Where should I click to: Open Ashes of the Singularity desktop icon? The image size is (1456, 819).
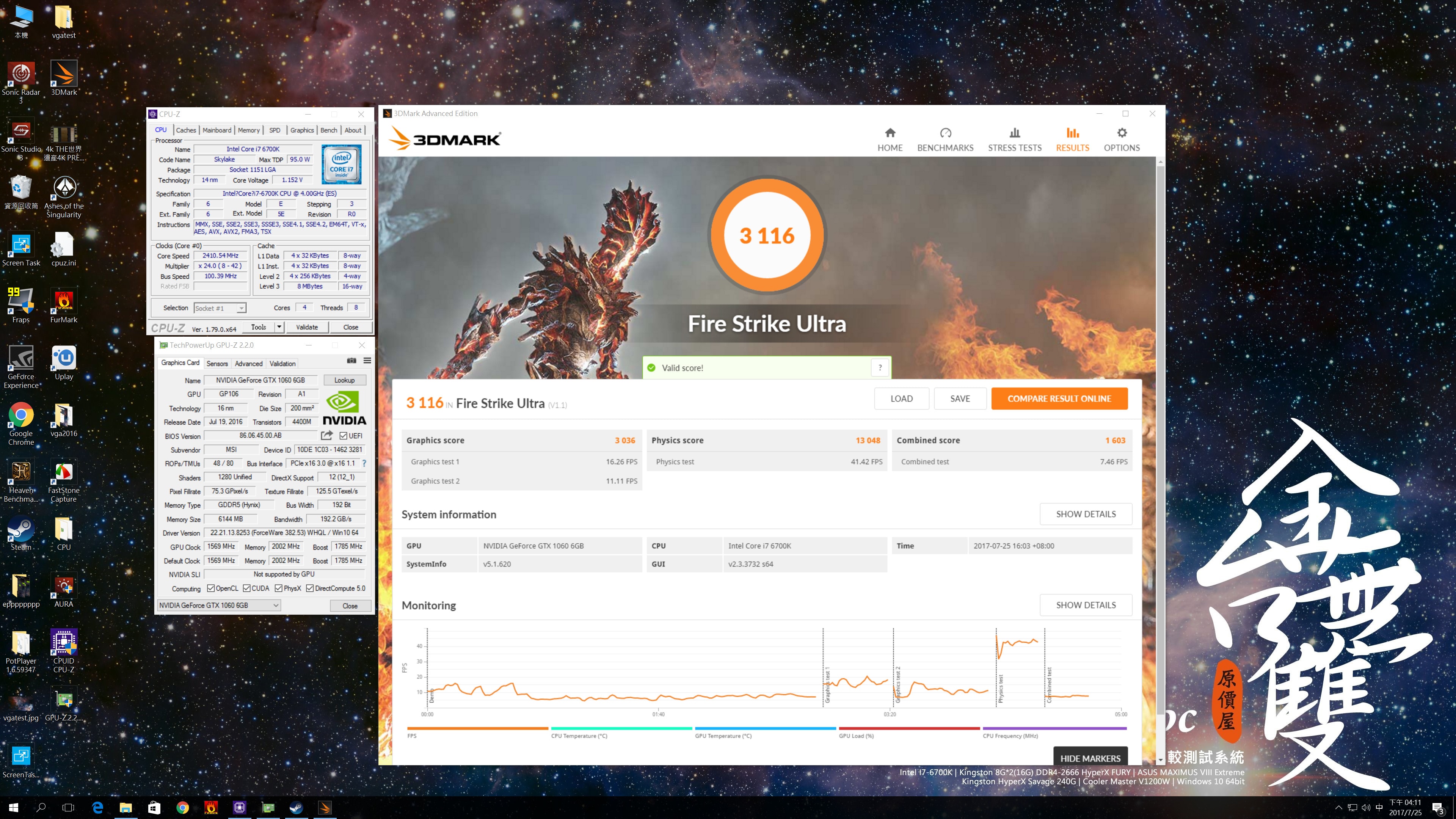click(x=64, y=196)
